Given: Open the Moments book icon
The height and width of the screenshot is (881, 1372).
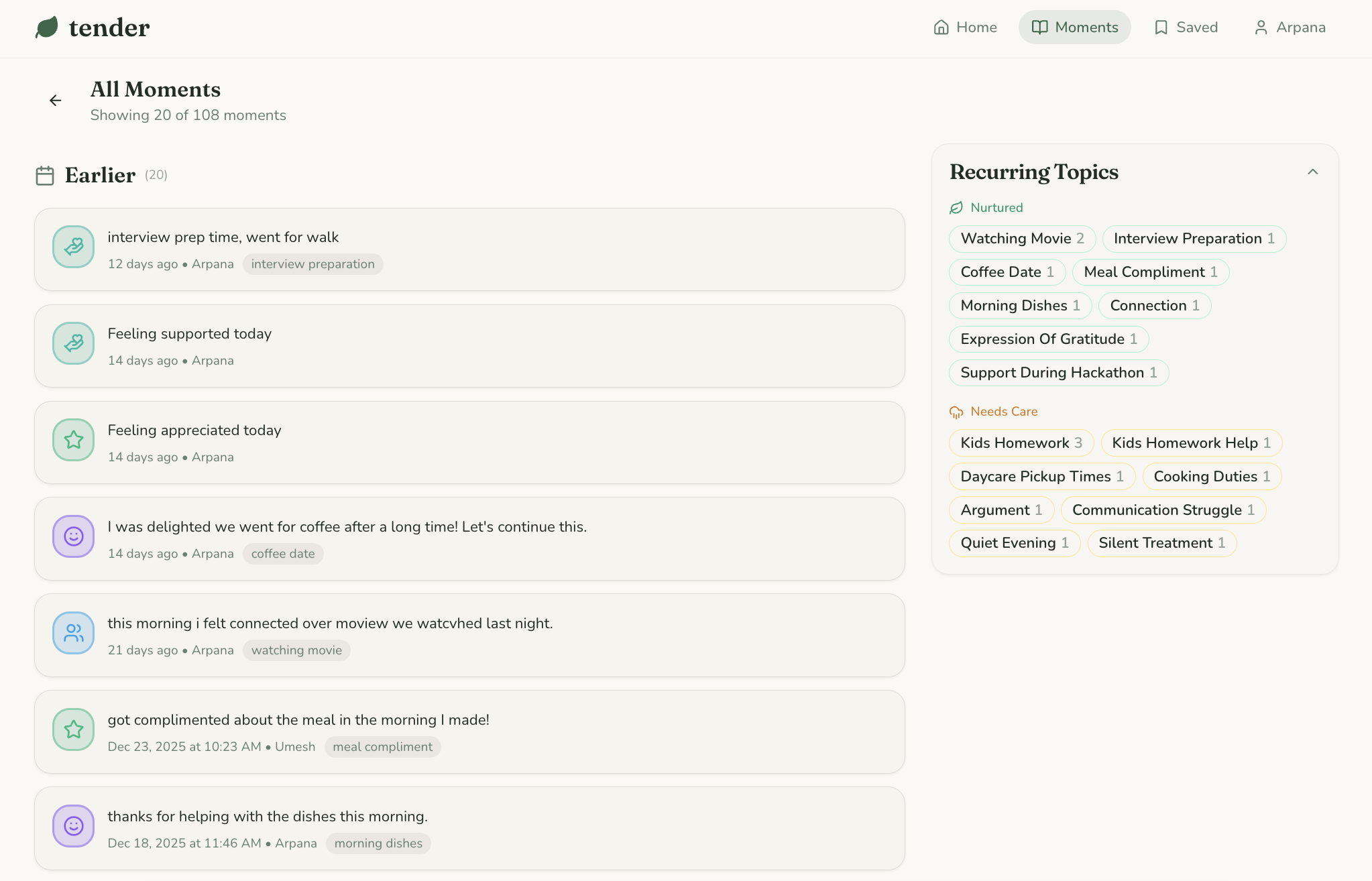Looking at the screenshot, I should click(x=1039, y=27).
